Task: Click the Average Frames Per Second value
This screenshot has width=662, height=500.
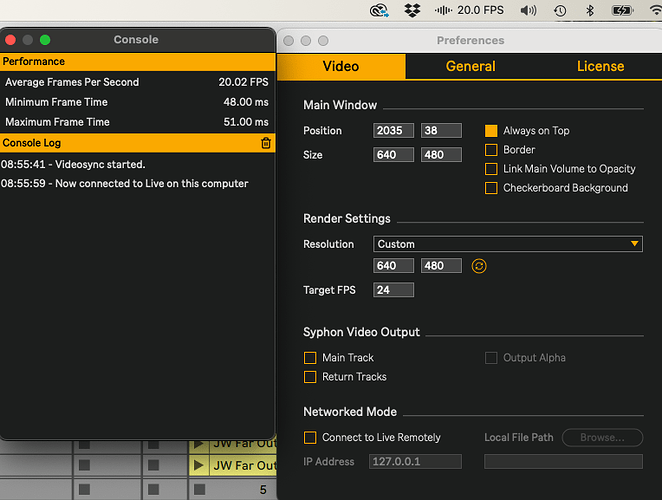Action: coord(243,82)
